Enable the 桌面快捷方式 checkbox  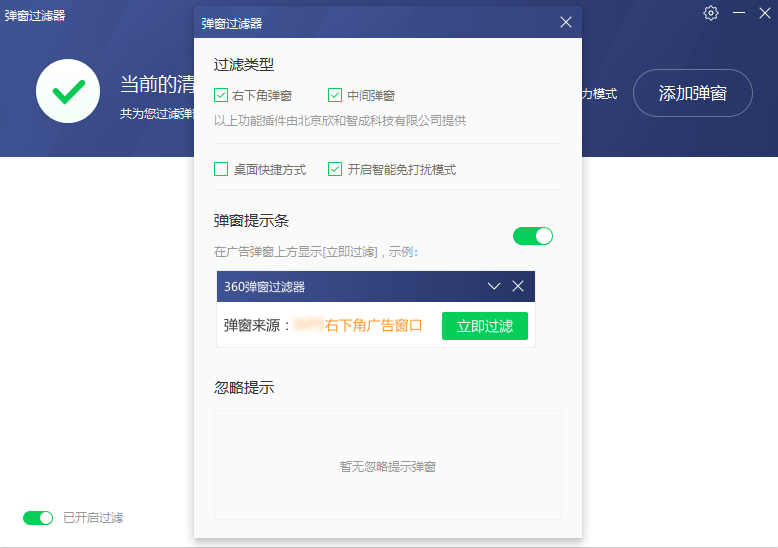click(x=221, y=169)
